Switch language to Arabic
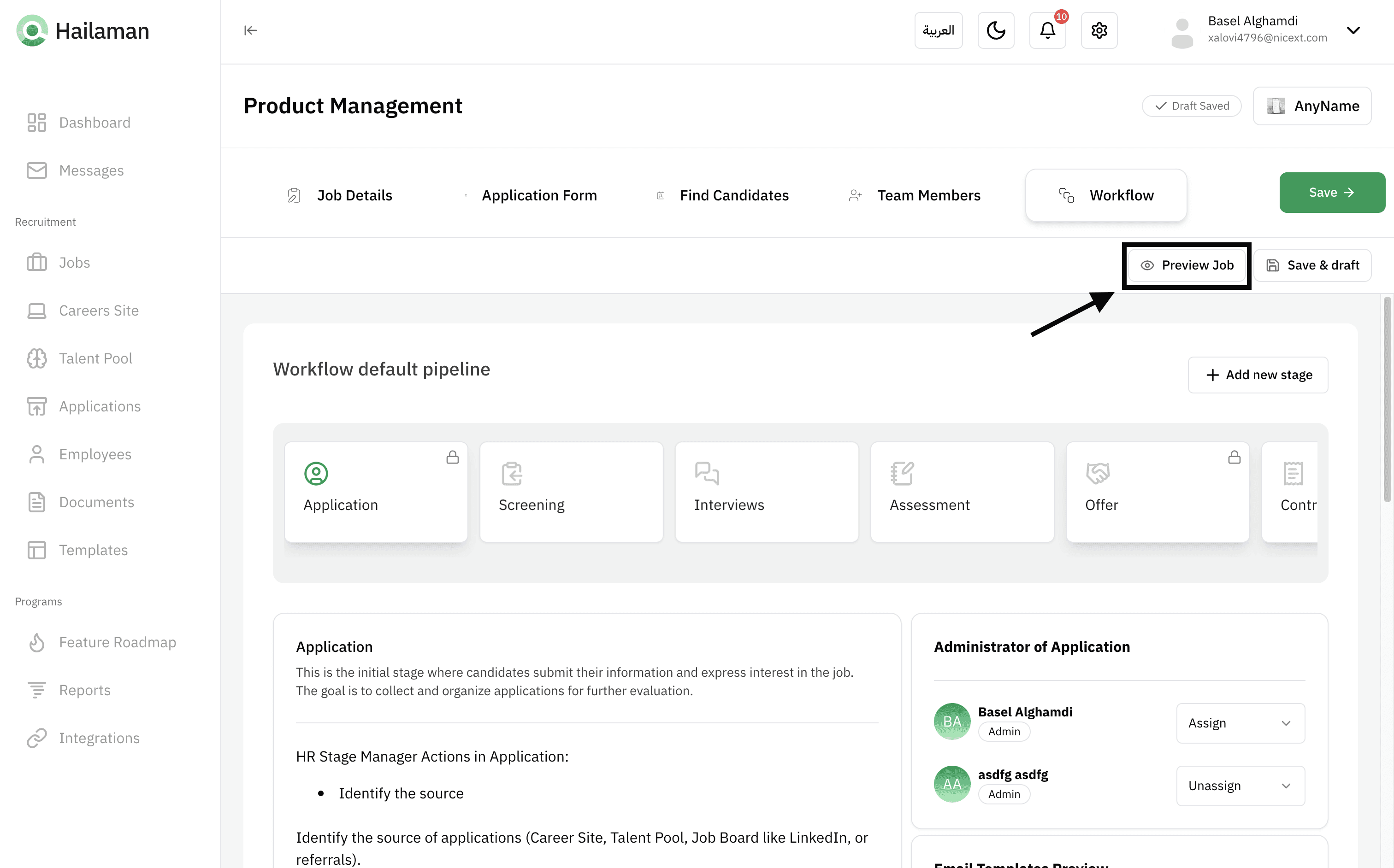Viewport: 1394px width, 868px height. [938, 30]
